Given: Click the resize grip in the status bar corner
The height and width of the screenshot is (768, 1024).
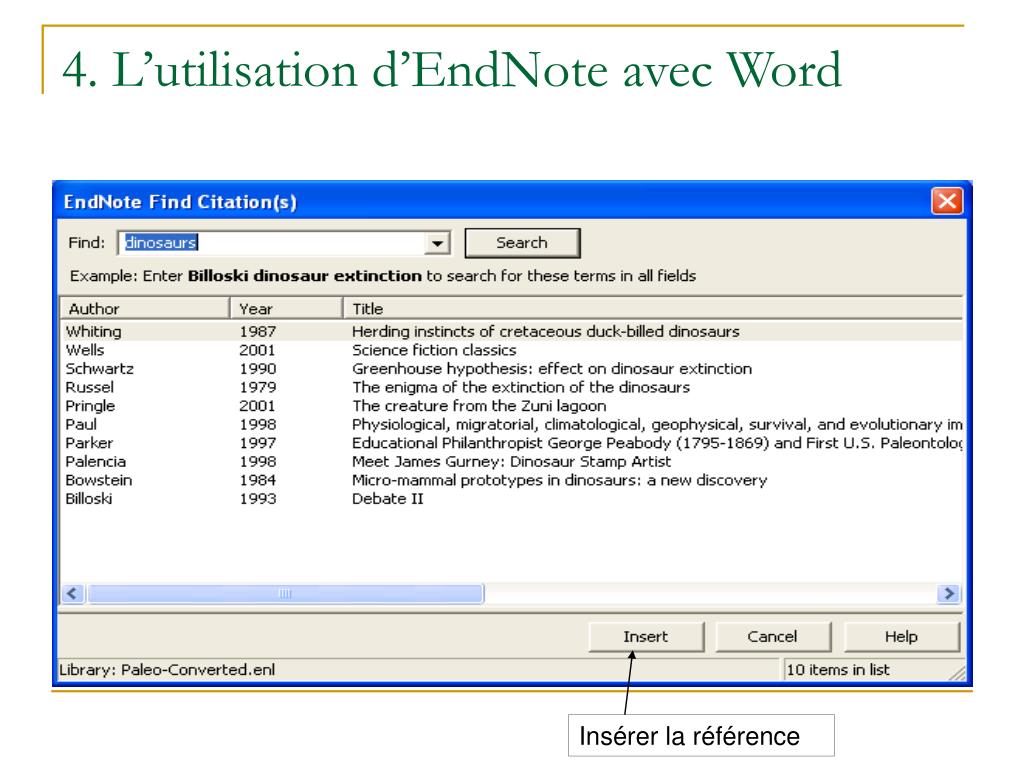Looking at the screenshot, I should tap(957, 673).
